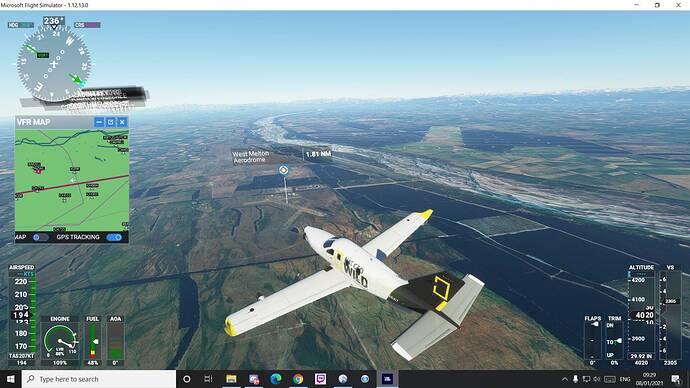Open Task View on the taskbar
Image resolution: width=690 pixels, height=388 pixels.
point(209,379)
